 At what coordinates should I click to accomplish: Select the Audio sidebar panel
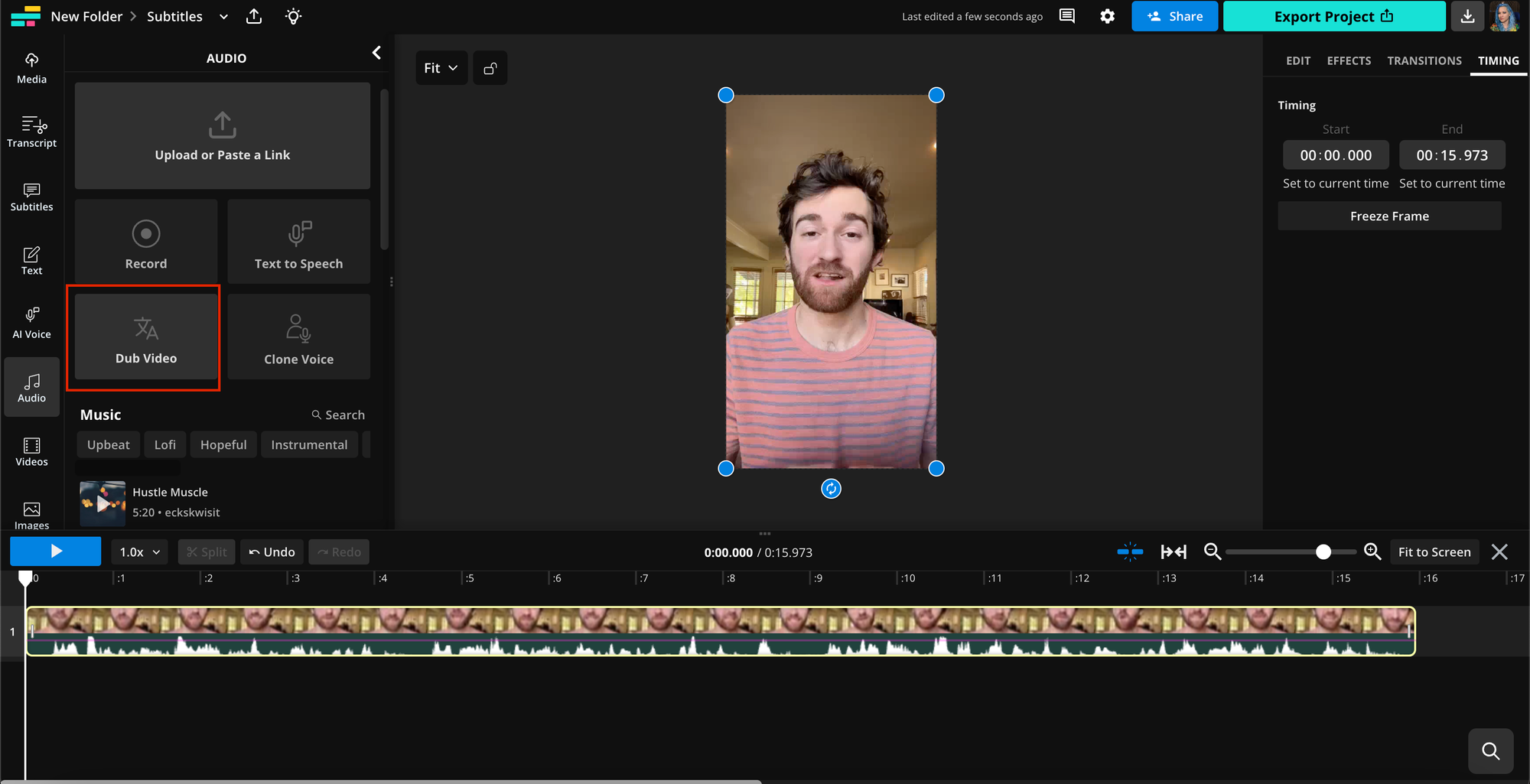(31, 387)
